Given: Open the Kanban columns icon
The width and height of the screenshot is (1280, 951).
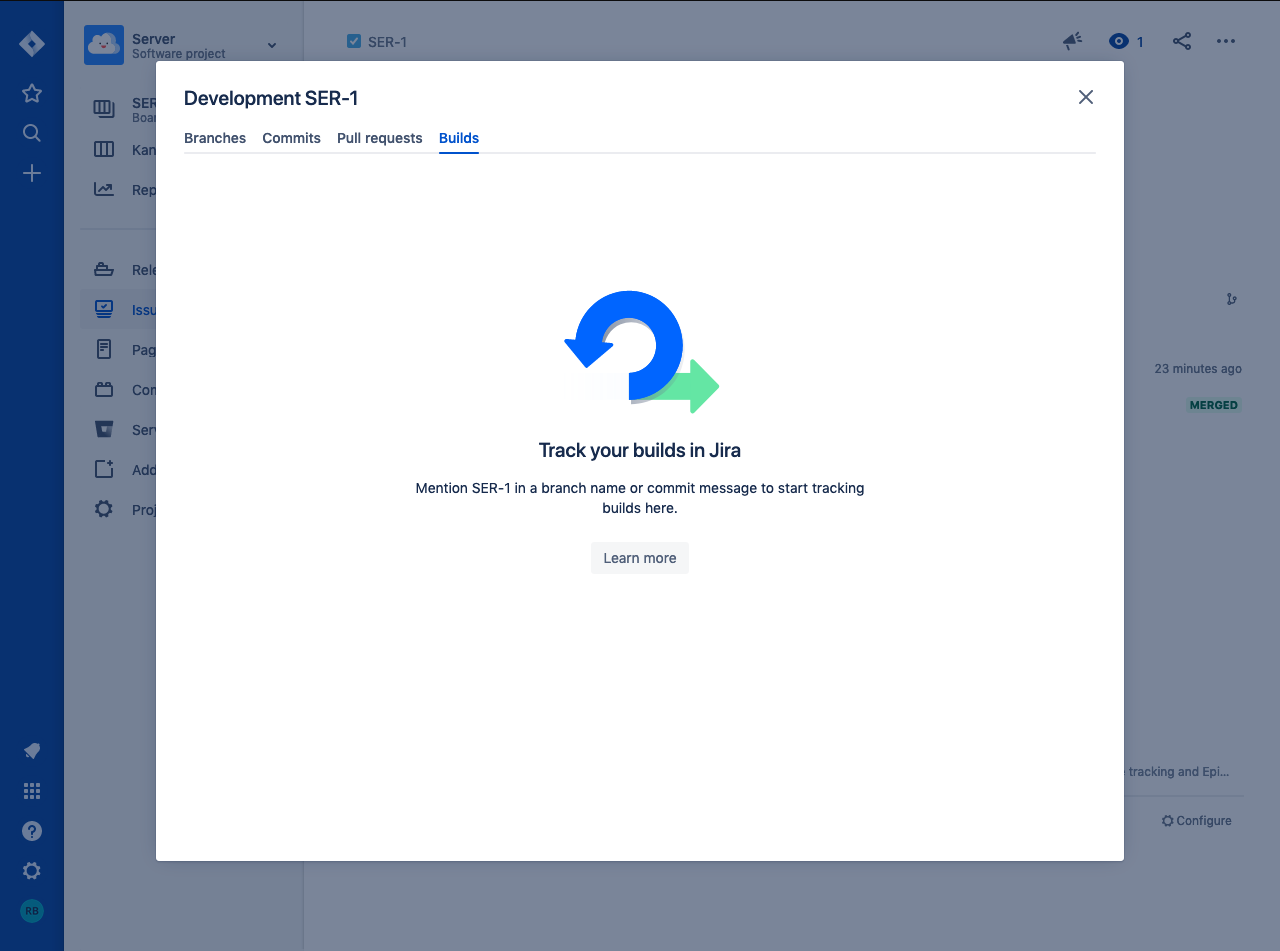Looking at the screenshot, I should (x=104, y=149).
